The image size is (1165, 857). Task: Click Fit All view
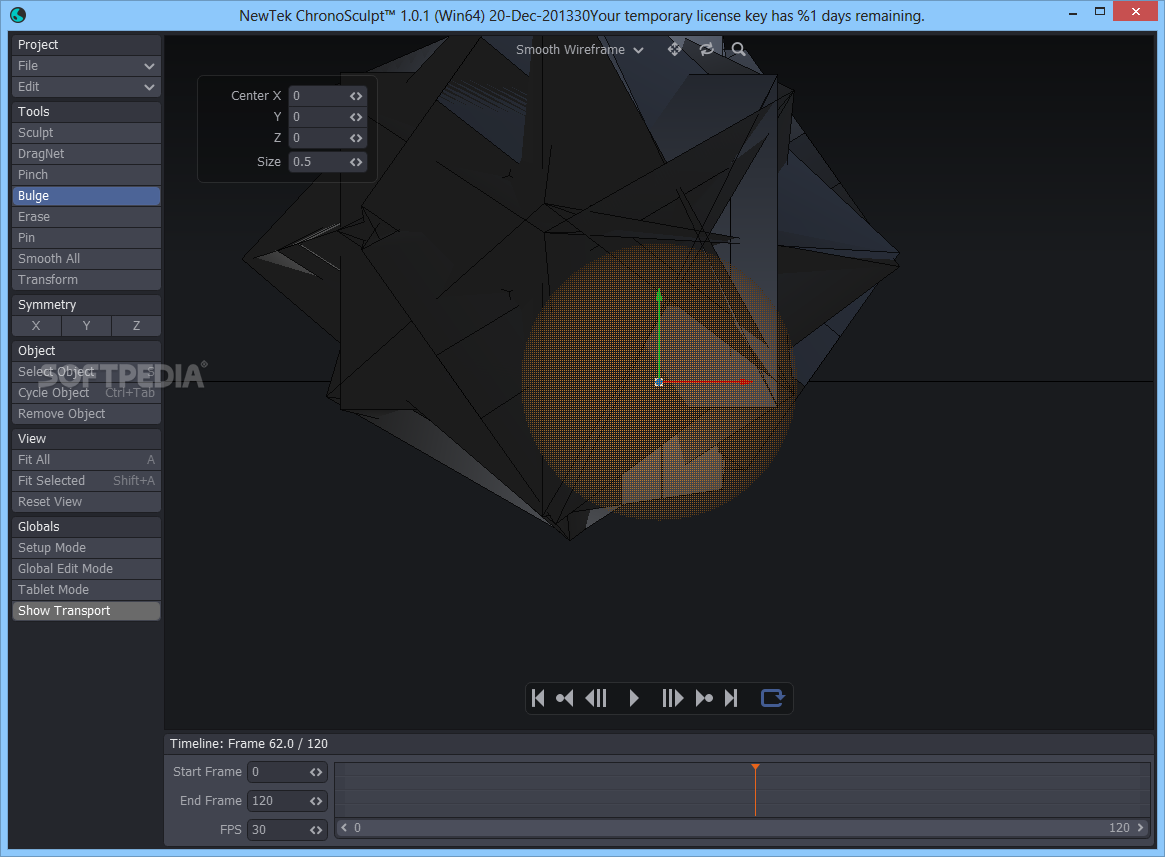[x=86, y=459]
